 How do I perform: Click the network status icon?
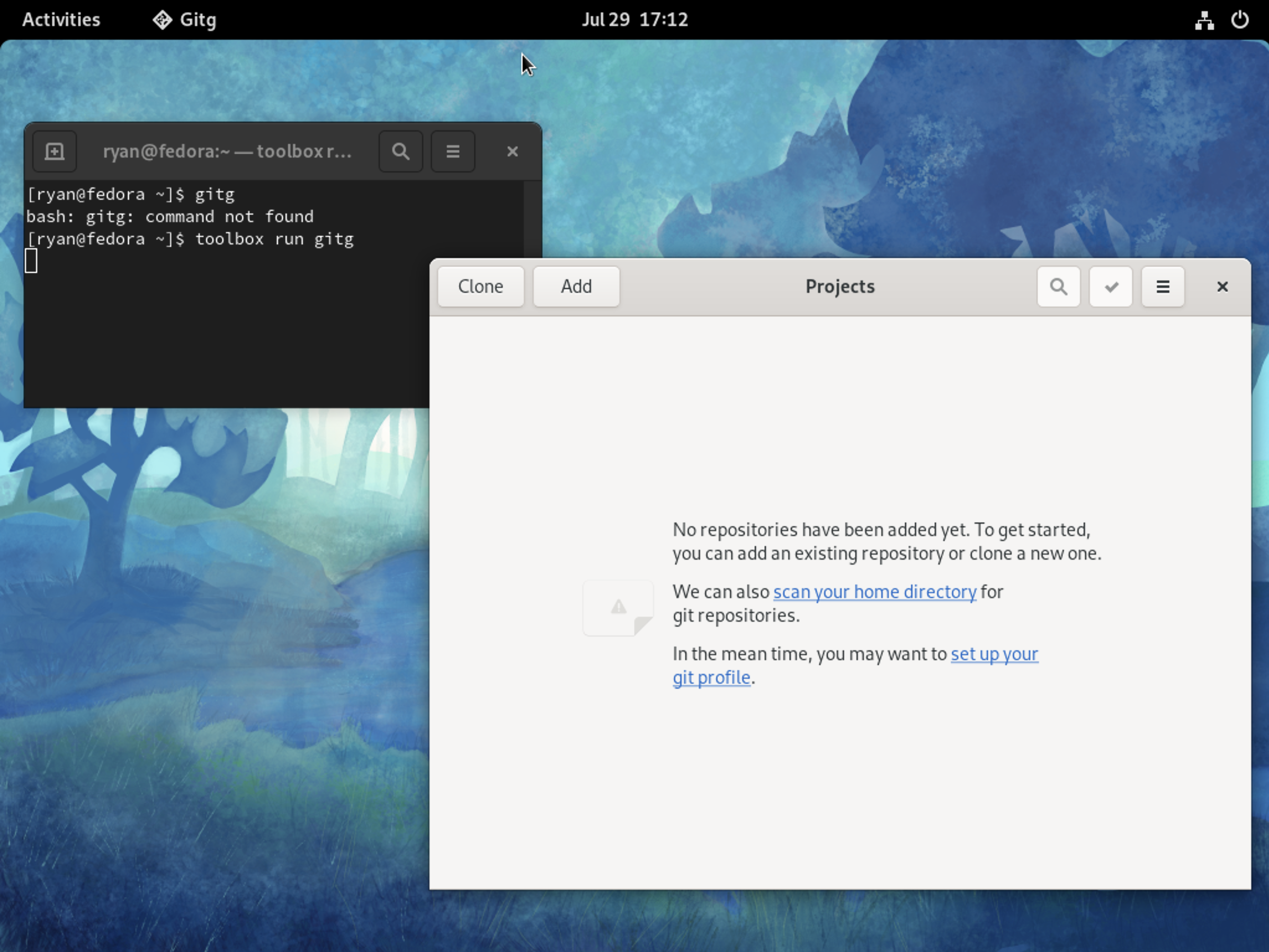(x=1204, y=20)
